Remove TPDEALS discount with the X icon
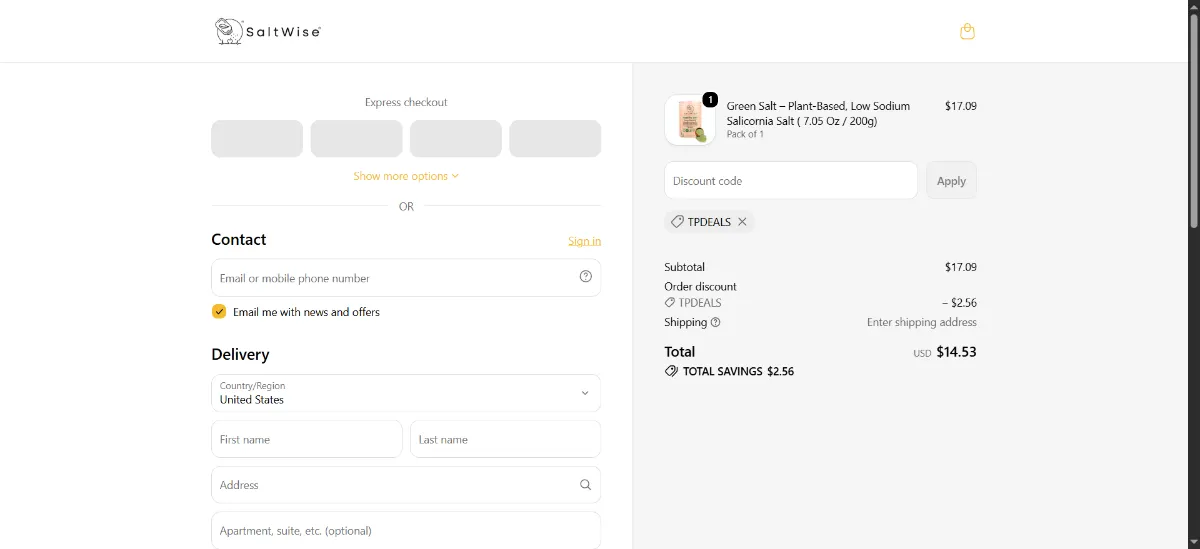This screenshot has width=1200, height=549. pyautogui.click(x=742, y=222)
